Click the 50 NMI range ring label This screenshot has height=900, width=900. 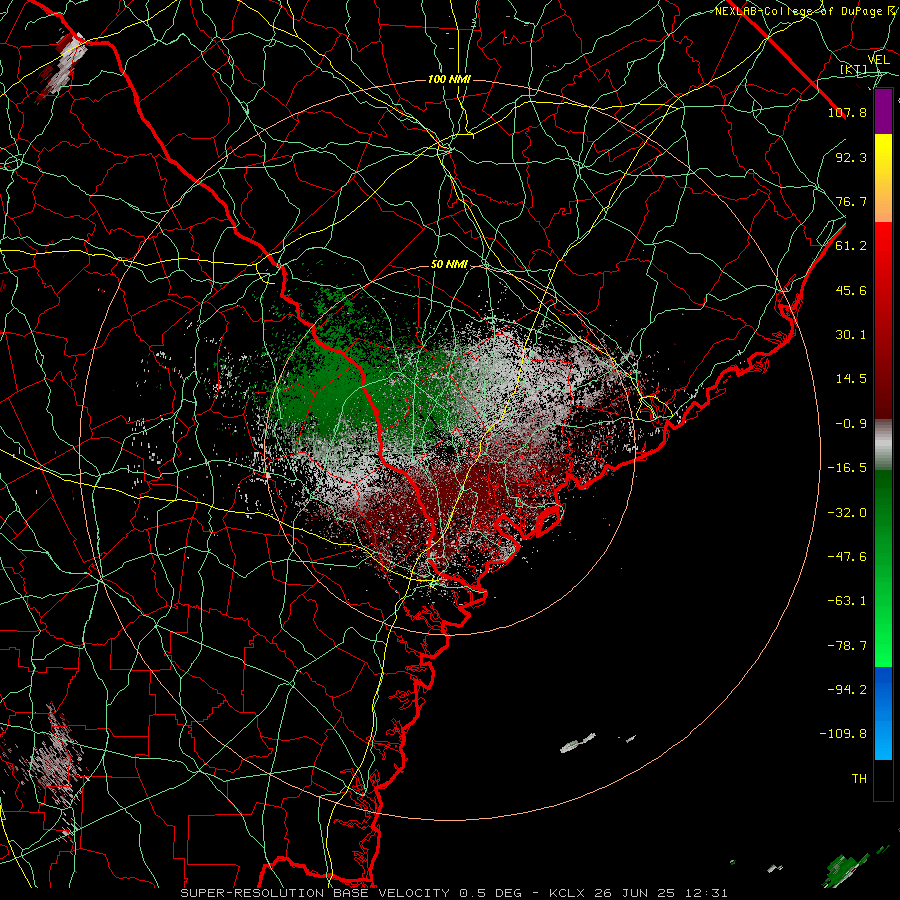pyautogui.click(x=449, y=265)
